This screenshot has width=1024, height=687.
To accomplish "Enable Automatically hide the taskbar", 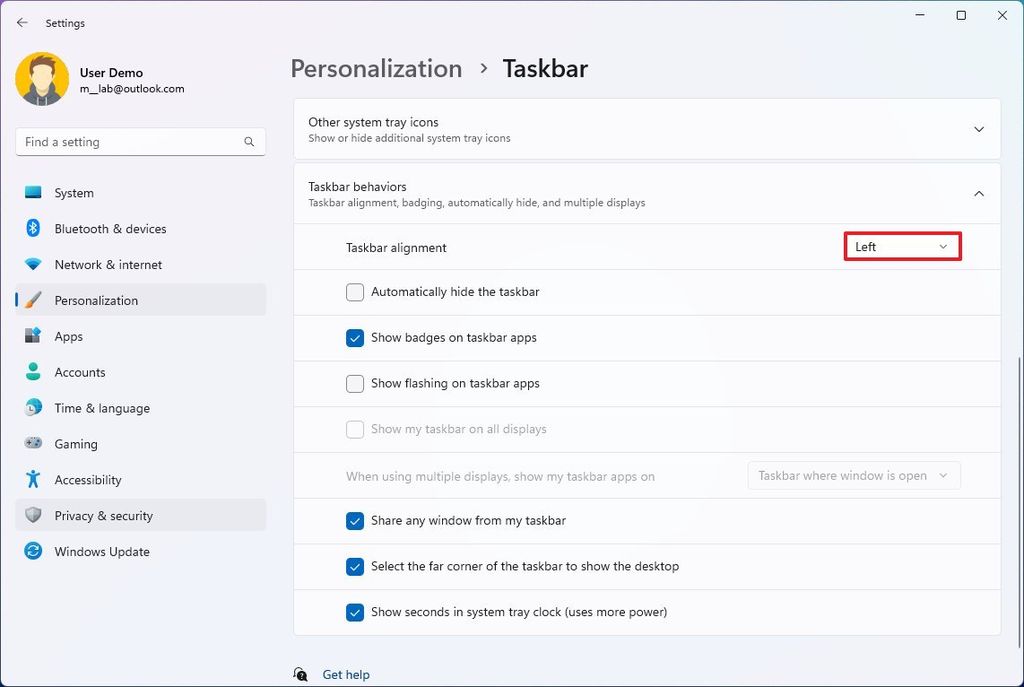I will [355, 292].
